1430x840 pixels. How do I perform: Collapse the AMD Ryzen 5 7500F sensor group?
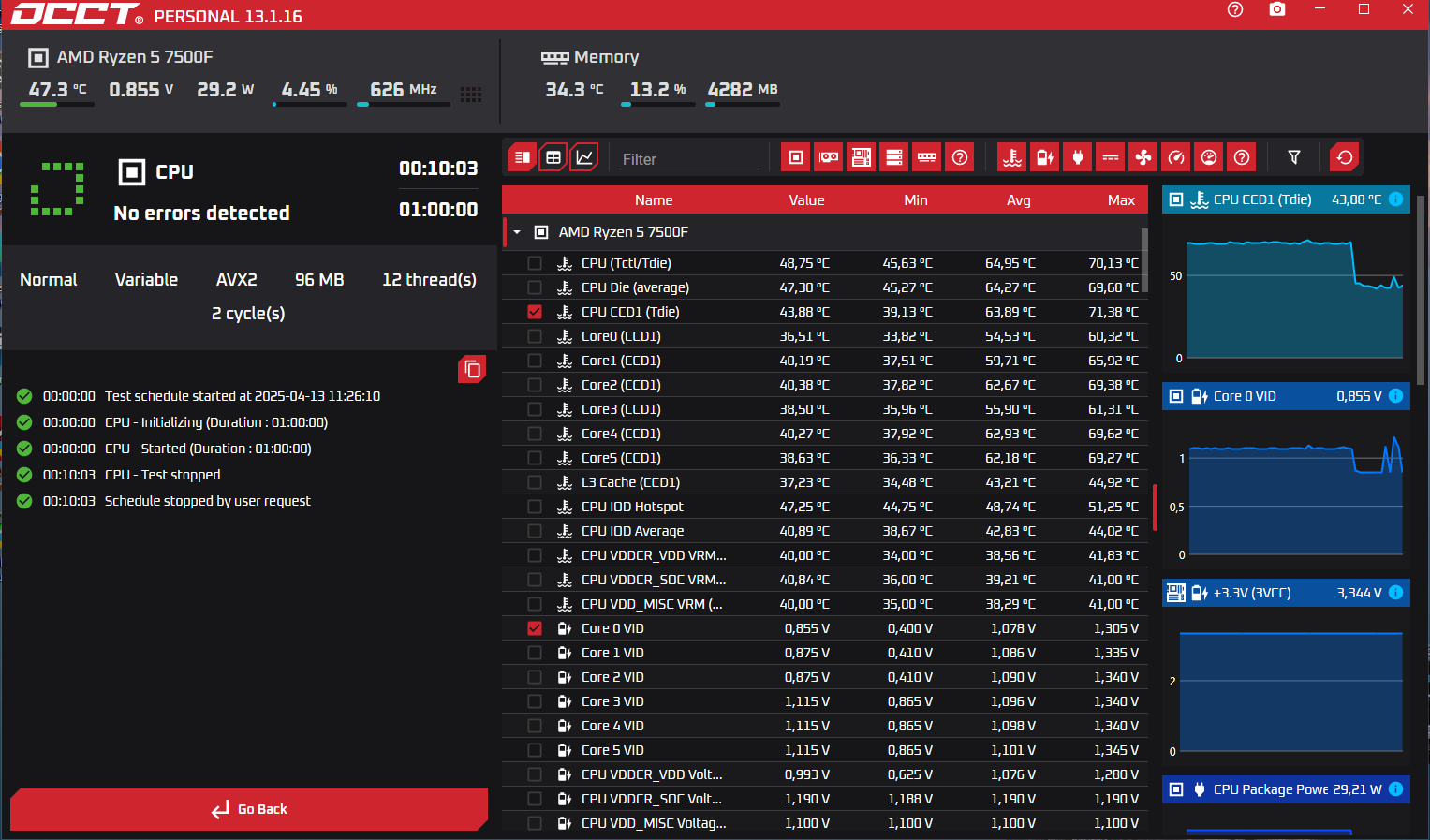(x=517, y=232)
